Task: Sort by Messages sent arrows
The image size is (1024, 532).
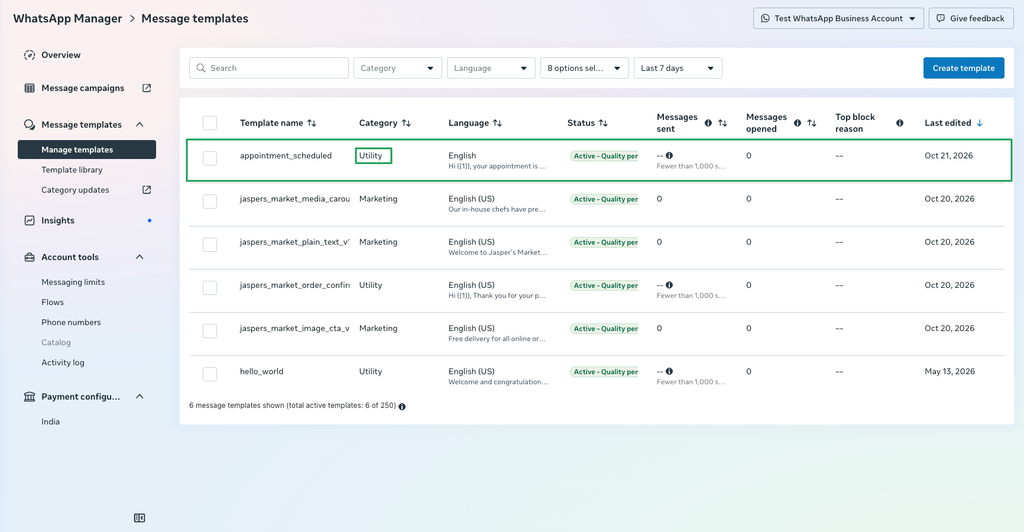Action: [x=722, y=123]
